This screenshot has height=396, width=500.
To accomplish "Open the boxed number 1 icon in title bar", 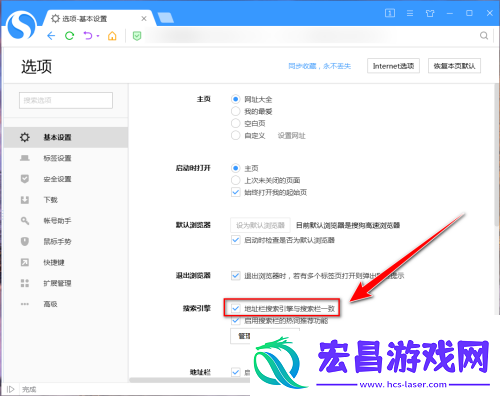I will [390, 13].
